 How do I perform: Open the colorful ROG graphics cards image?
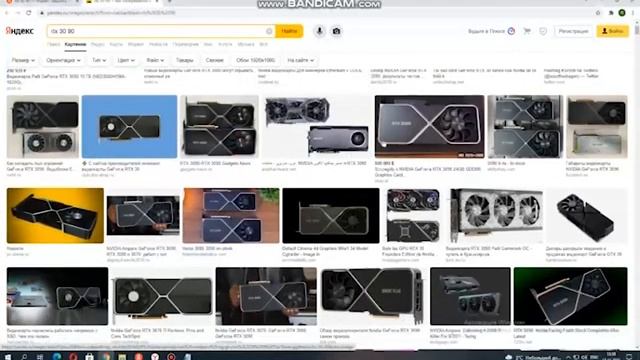[x=413, y=216]
